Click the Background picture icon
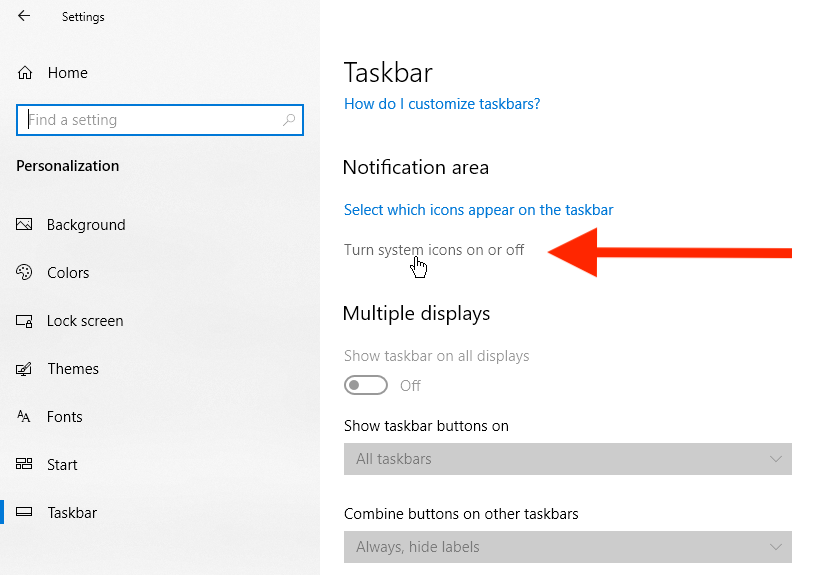826x575 pixels. pos(24,225)
